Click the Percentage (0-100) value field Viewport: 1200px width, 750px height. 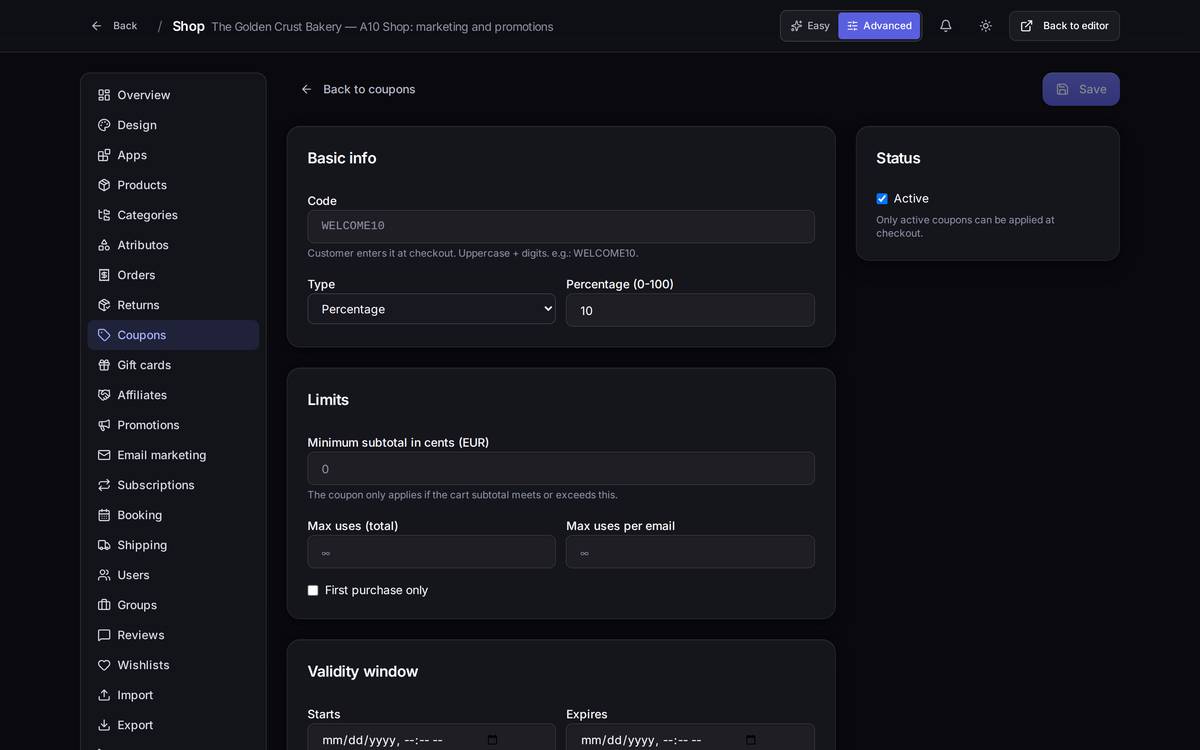(690, 310)
